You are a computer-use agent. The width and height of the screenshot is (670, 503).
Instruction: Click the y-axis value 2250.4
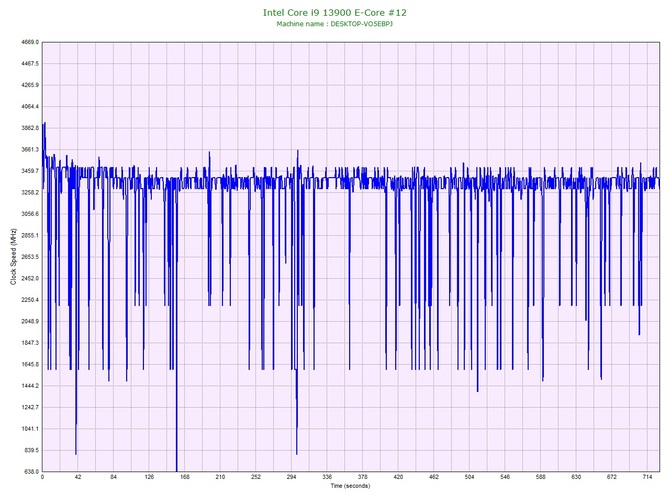(x=30, y=300)
